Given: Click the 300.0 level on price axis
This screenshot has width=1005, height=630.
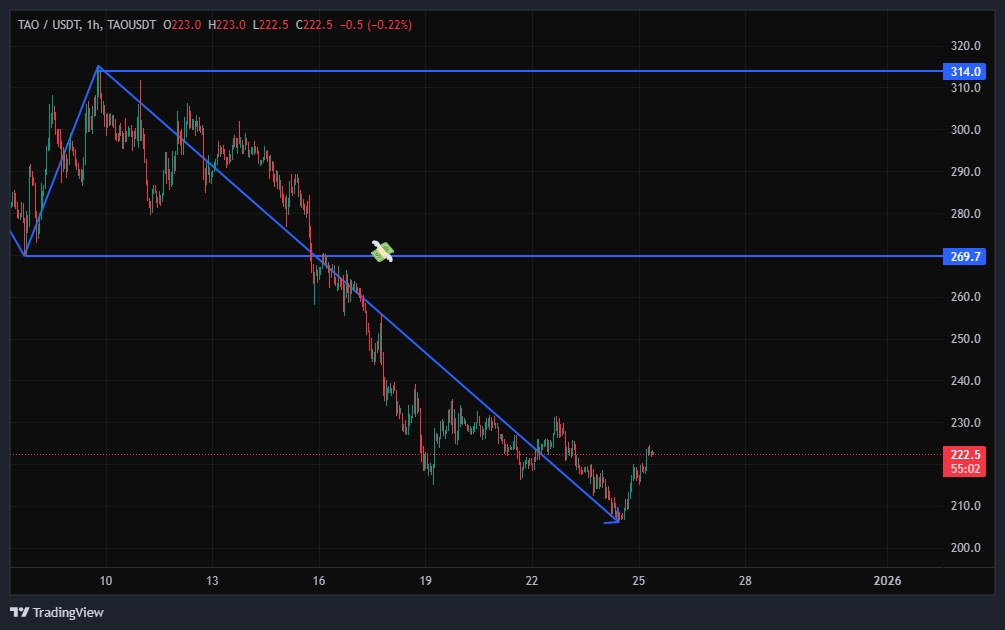Looking at the screenshot, I should point(964,130).
